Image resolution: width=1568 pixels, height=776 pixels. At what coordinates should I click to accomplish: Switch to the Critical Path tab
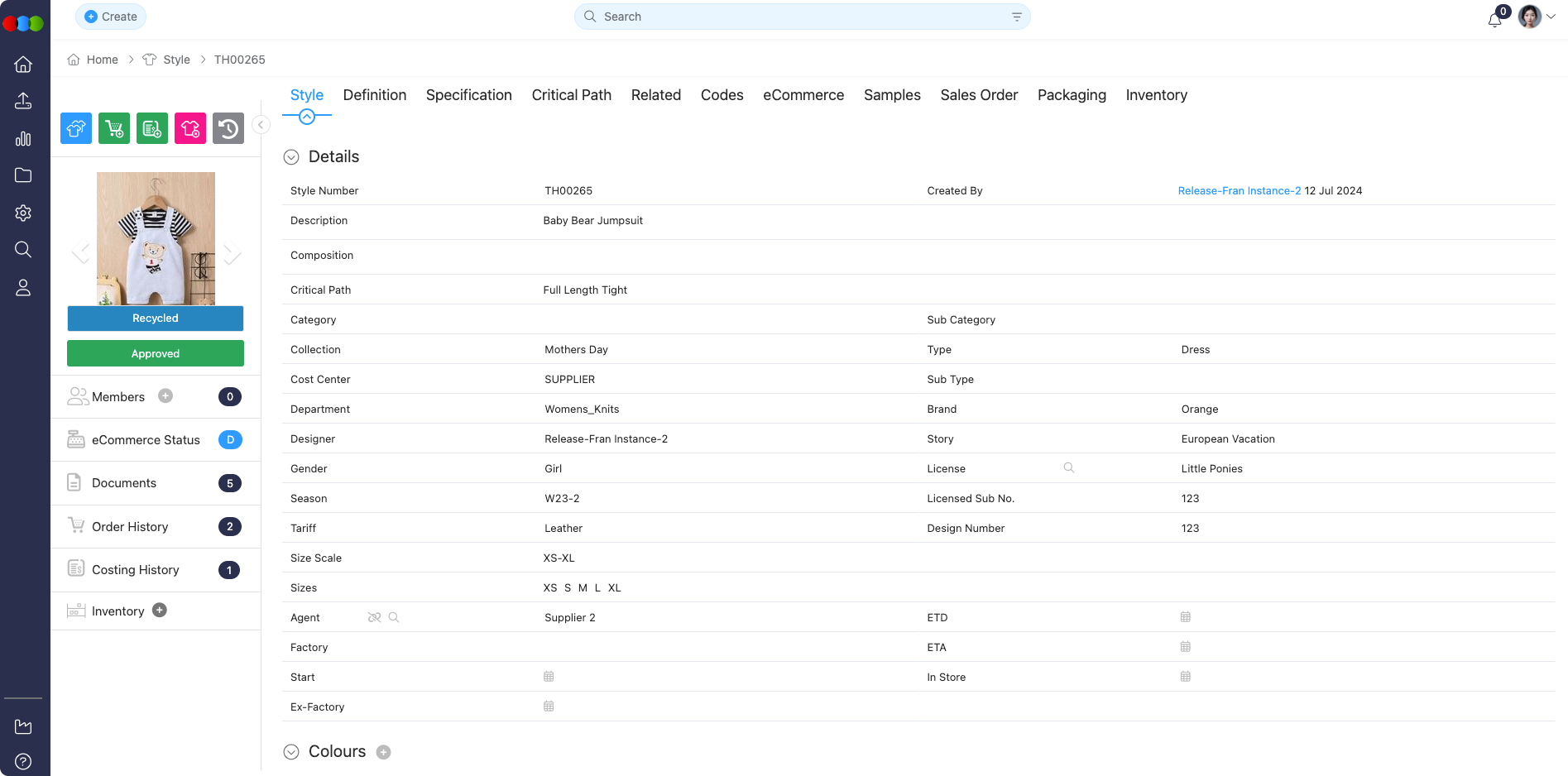coord(571,95)
